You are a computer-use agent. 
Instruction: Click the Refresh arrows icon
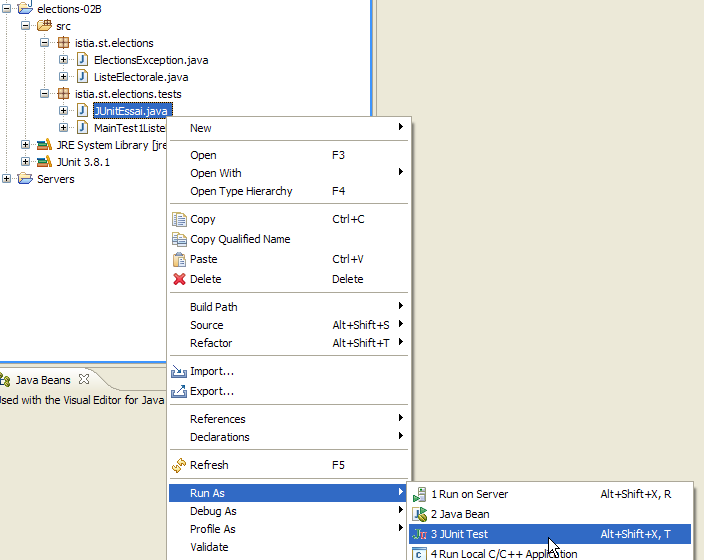[x=180, y=465]
